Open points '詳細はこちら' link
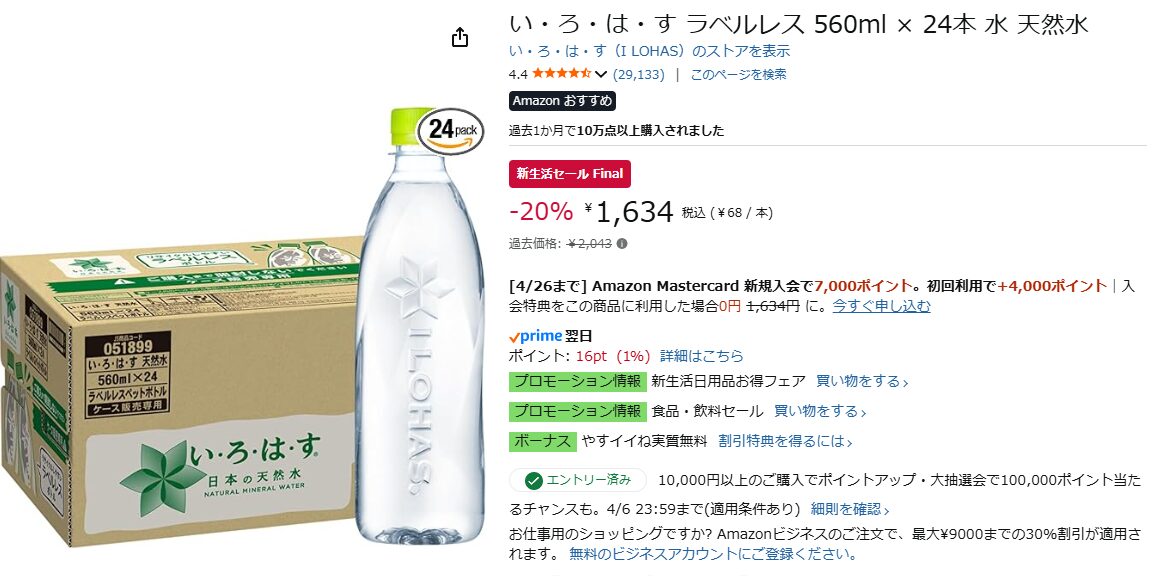Screen dimensions: 1168x576 click(x=701, y=356)
